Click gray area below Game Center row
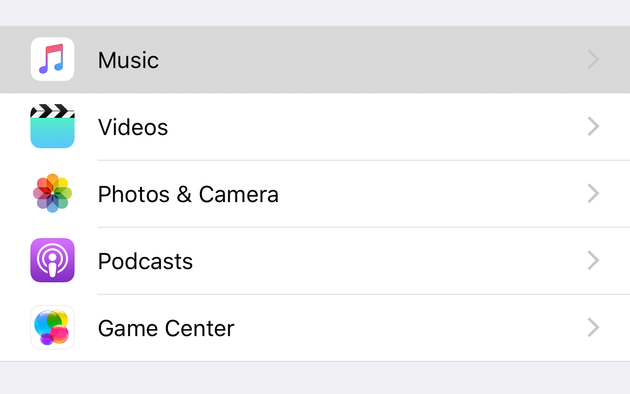630x394 pixels. point(315,378)
